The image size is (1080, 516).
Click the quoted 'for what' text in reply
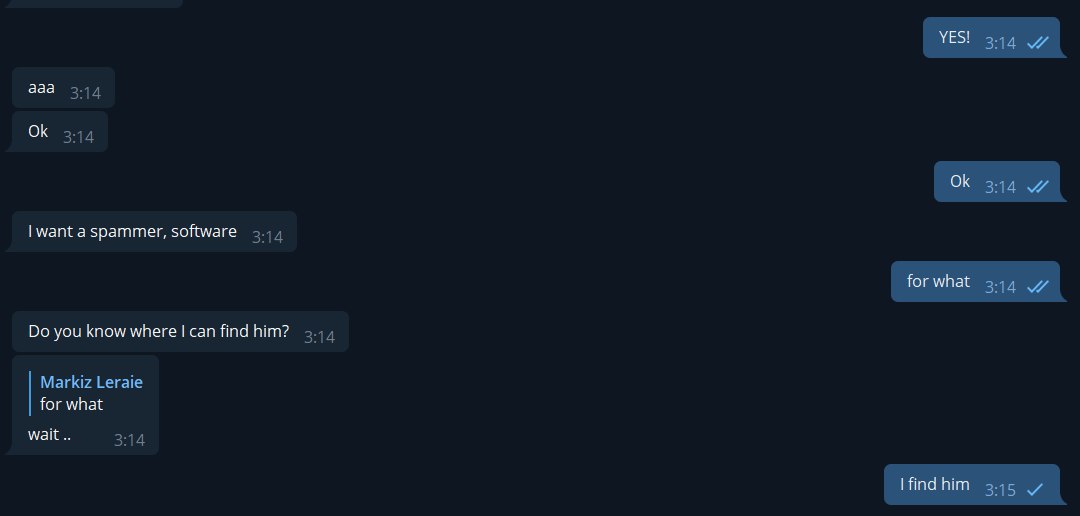(x=72, y=404)
